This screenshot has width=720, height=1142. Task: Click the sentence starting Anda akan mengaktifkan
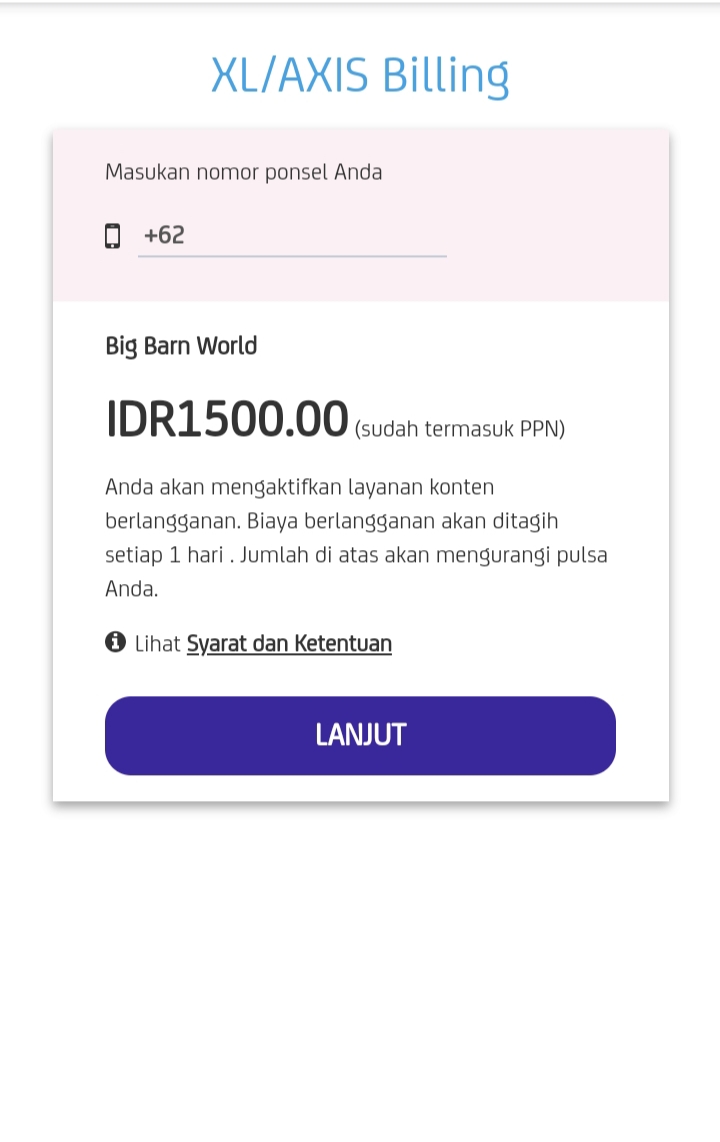tap(300, 488)
